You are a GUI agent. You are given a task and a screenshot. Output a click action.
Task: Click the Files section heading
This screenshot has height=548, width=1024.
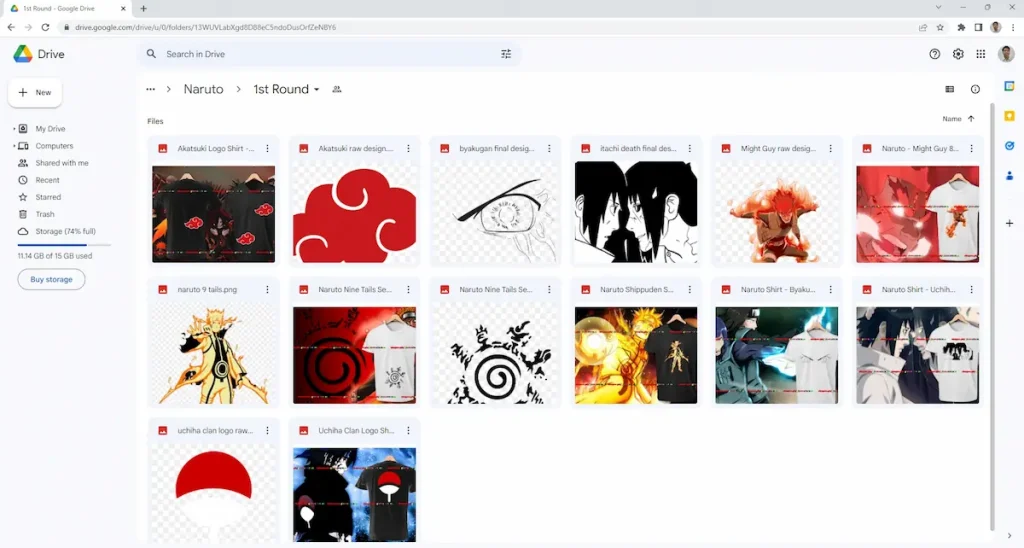point(155,121)
